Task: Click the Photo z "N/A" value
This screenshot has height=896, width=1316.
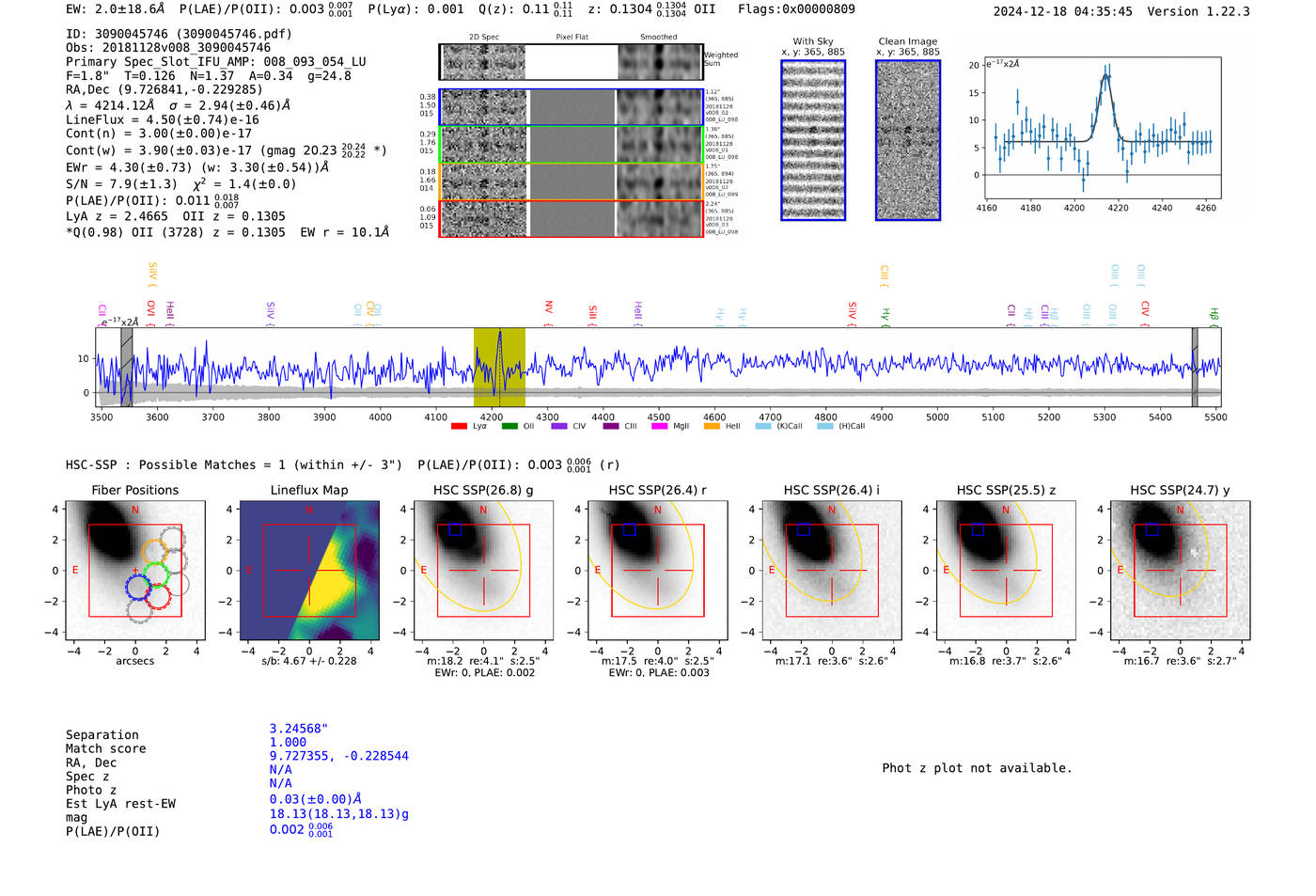Action: pos(280,783)
